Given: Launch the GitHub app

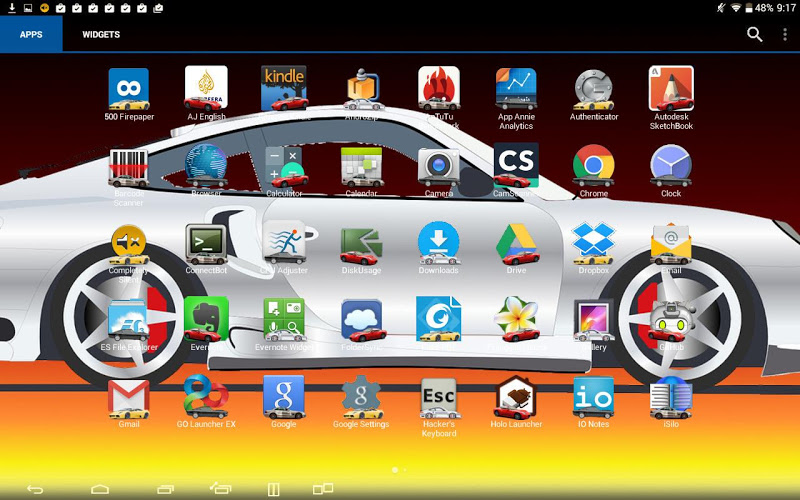Looking at the screenshot, I should tap(671, 320).
